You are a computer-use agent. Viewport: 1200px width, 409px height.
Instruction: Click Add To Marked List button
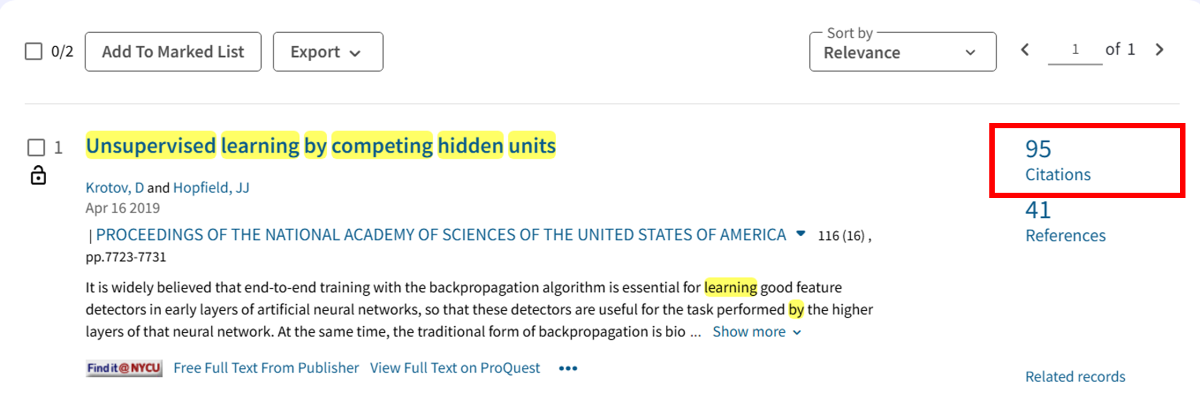pyautogui.click(x=172, y=52)
